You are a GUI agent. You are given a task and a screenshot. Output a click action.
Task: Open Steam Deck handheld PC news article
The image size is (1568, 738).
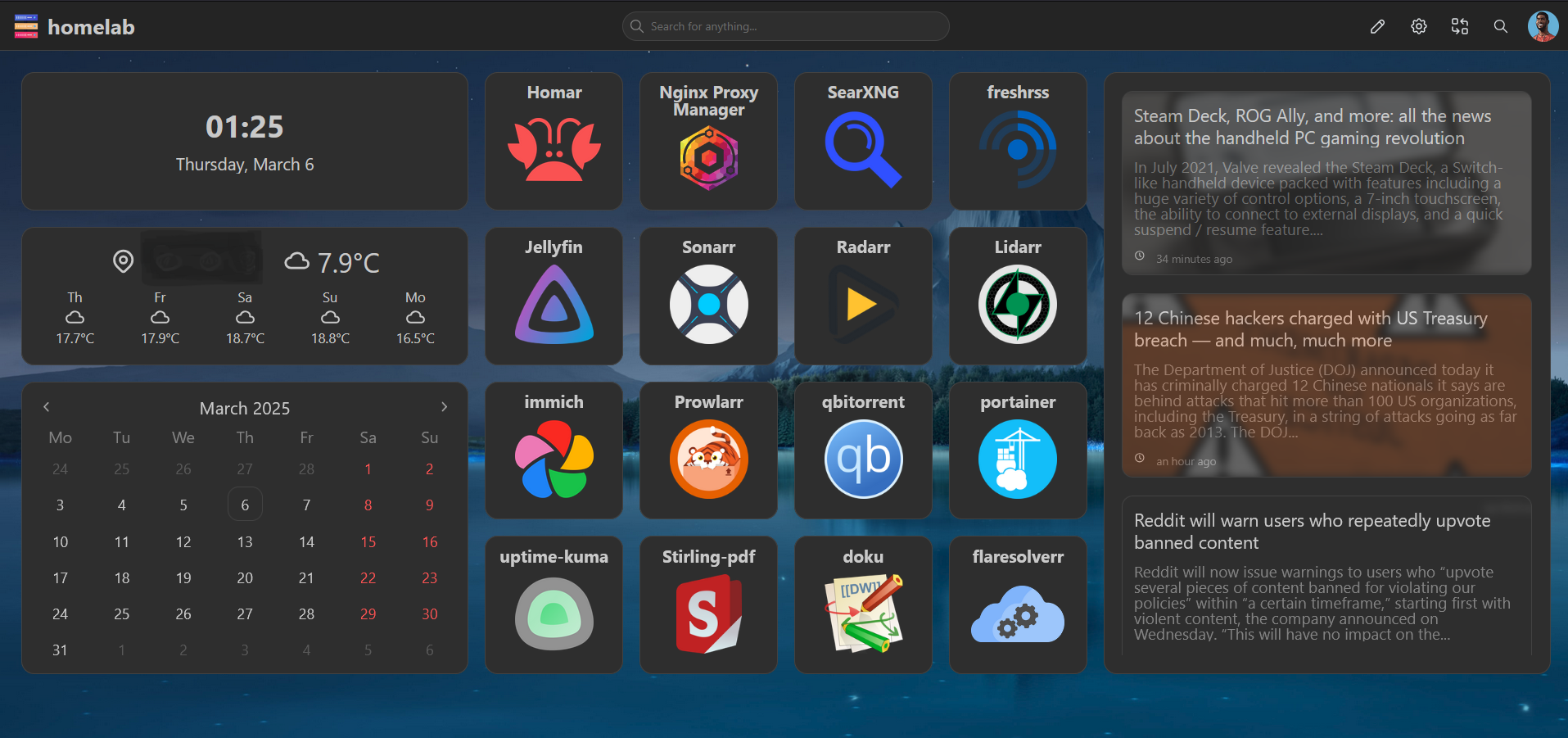(x=1326, y=183)
